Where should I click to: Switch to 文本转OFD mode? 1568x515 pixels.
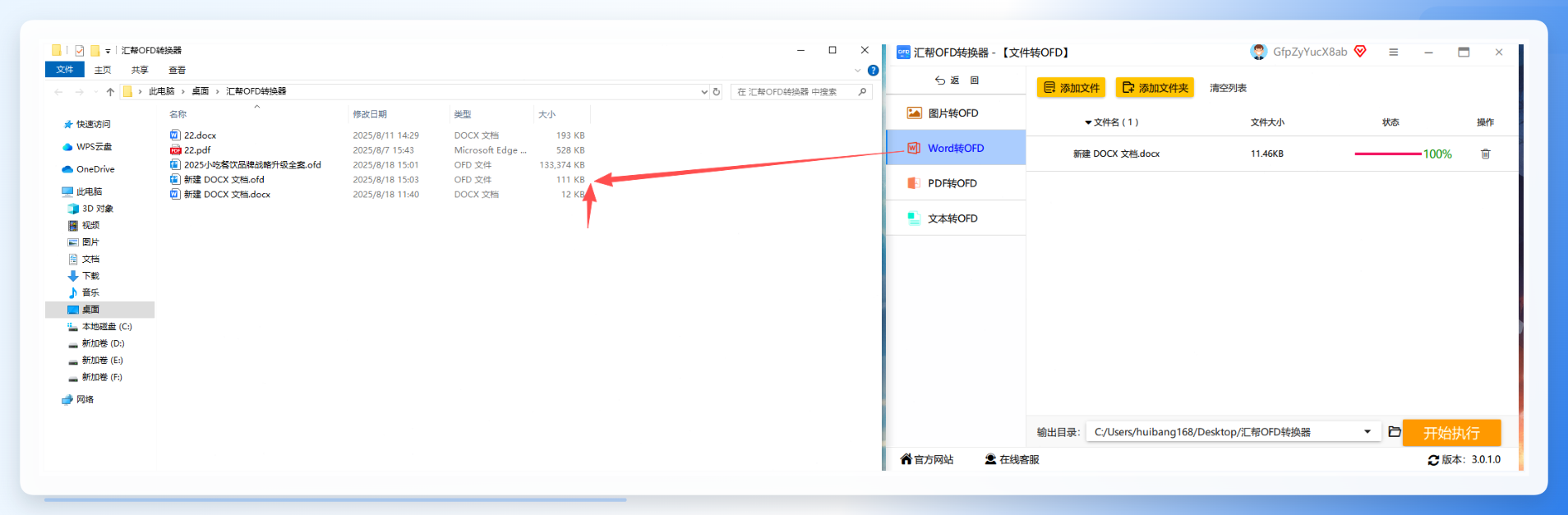point(956,218)
